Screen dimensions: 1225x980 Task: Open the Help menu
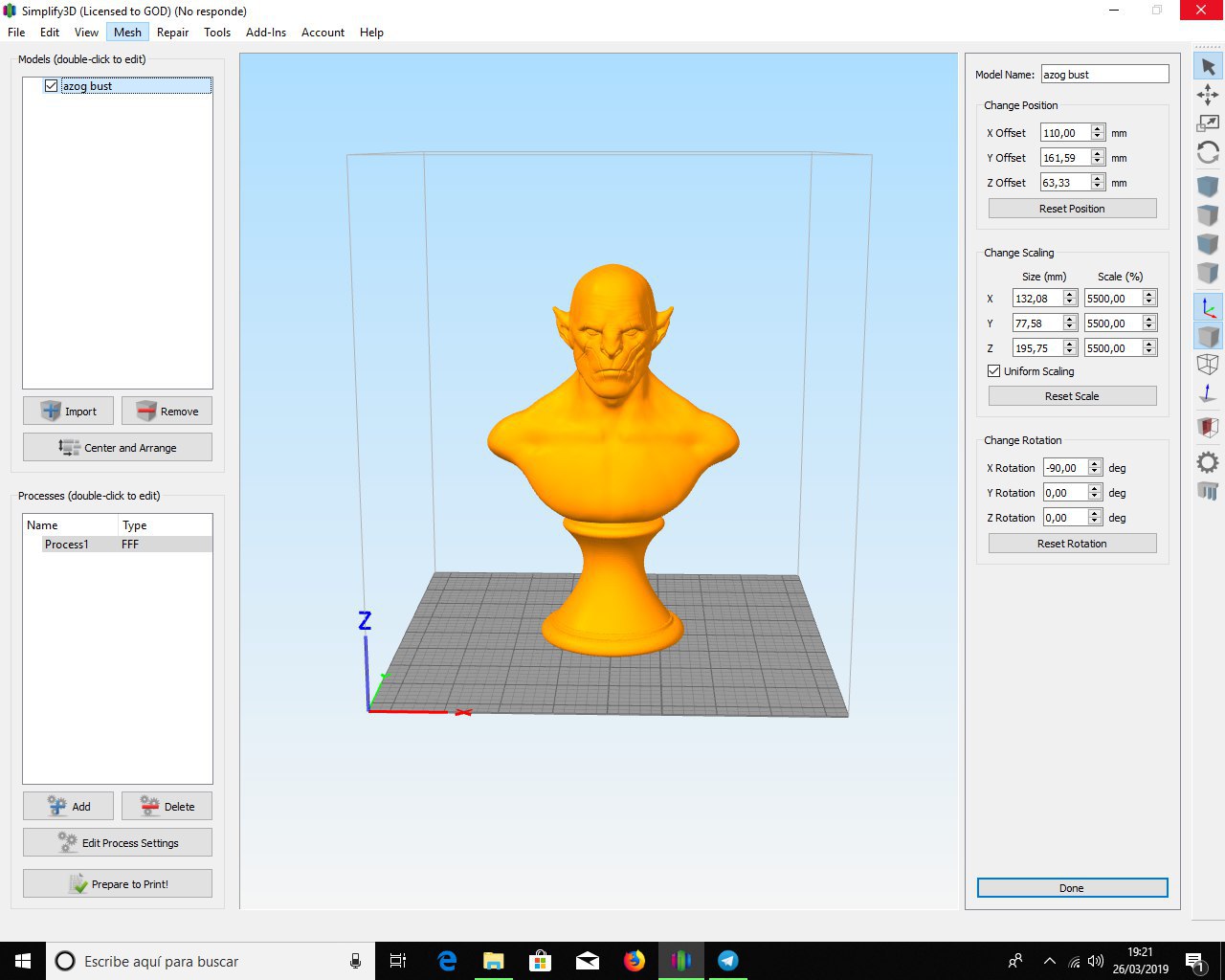click(x=371, y=33)
